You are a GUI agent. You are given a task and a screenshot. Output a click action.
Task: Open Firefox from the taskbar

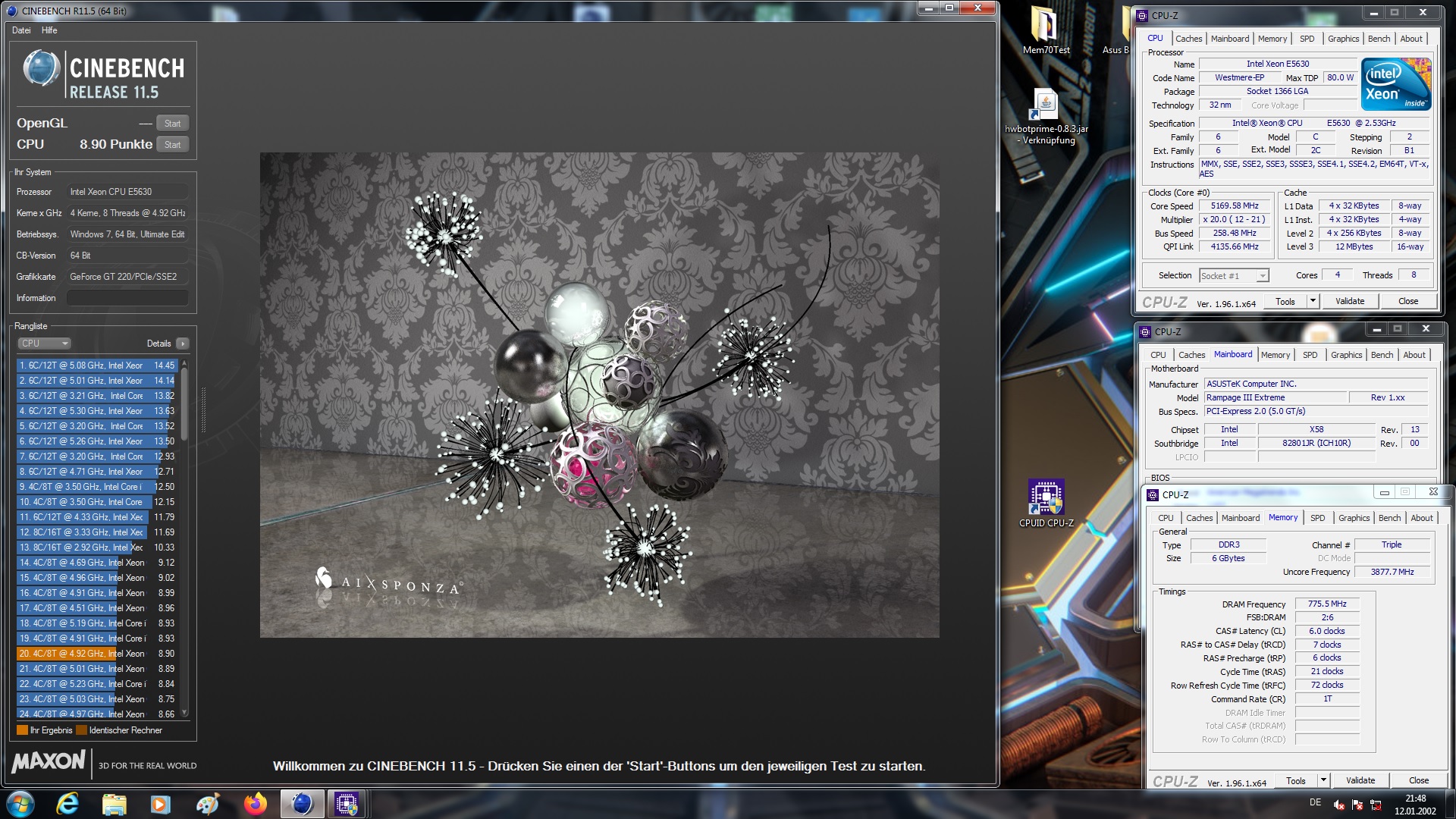coord(255,803)
